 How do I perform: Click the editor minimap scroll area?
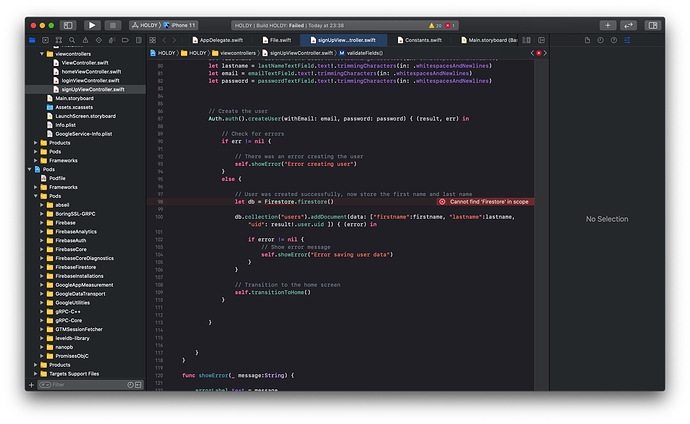(x=541, y=224)
